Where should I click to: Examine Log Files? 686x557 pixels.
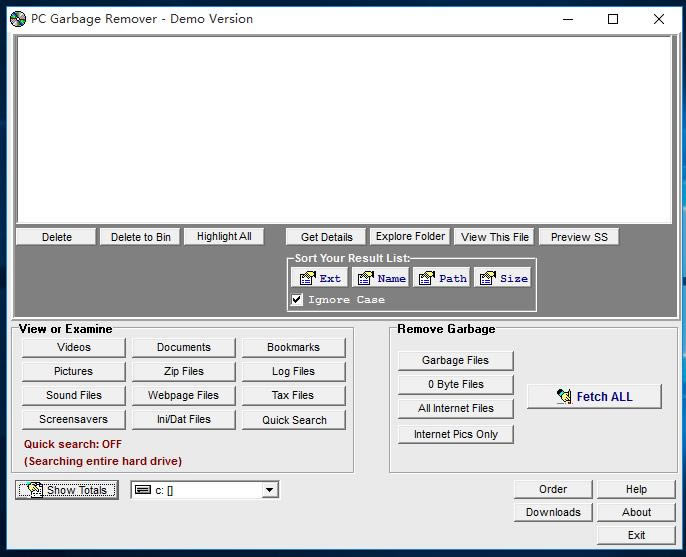pos(294,371)
